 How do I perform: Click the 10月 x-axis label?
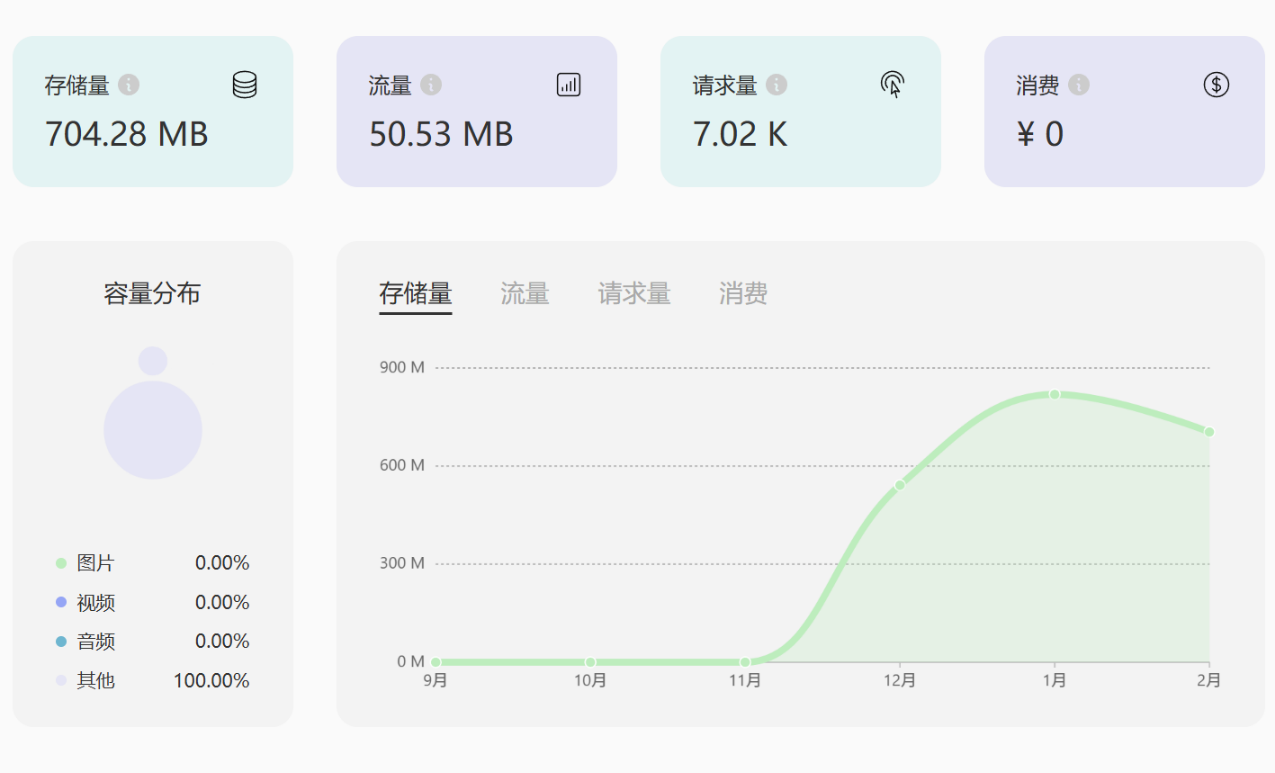pyautogui.click(x=590, y=681)
